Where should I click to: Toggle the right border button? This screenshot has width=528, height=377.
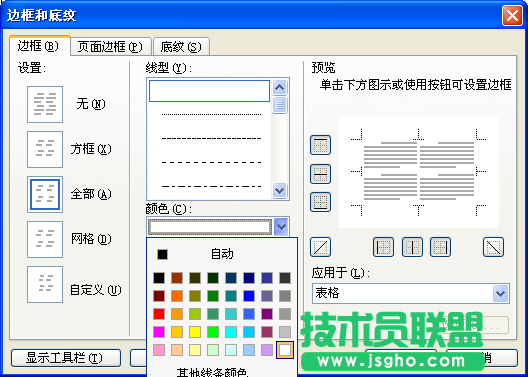440,247
